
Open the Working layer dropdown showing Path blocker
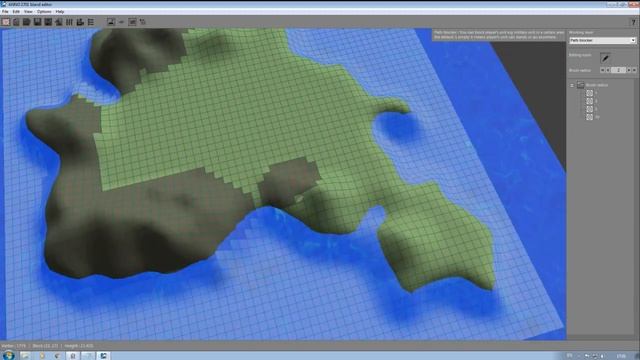[x=602, y=40]
